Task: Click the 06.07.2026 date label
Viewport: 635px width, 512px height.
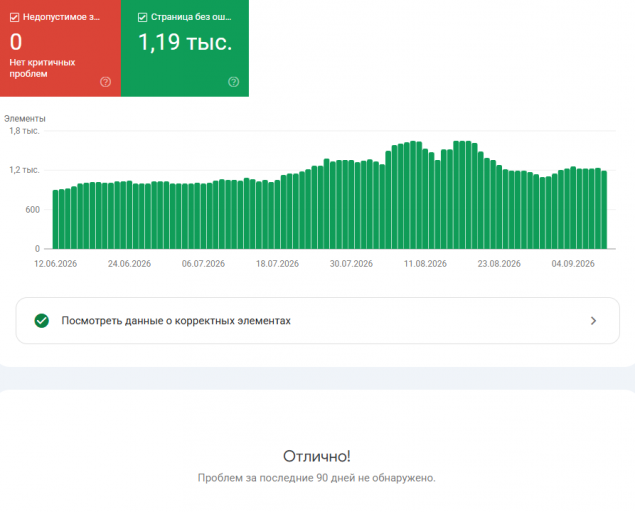Action: [203, 264]
